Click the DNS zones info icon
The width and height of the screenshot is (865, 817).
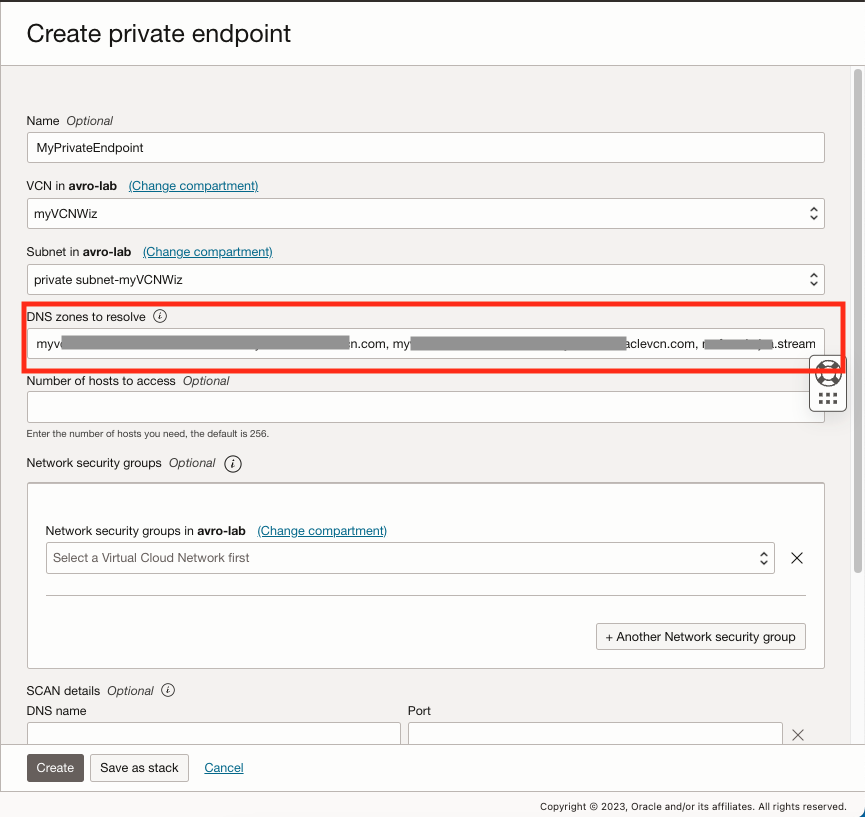[160, 317]
